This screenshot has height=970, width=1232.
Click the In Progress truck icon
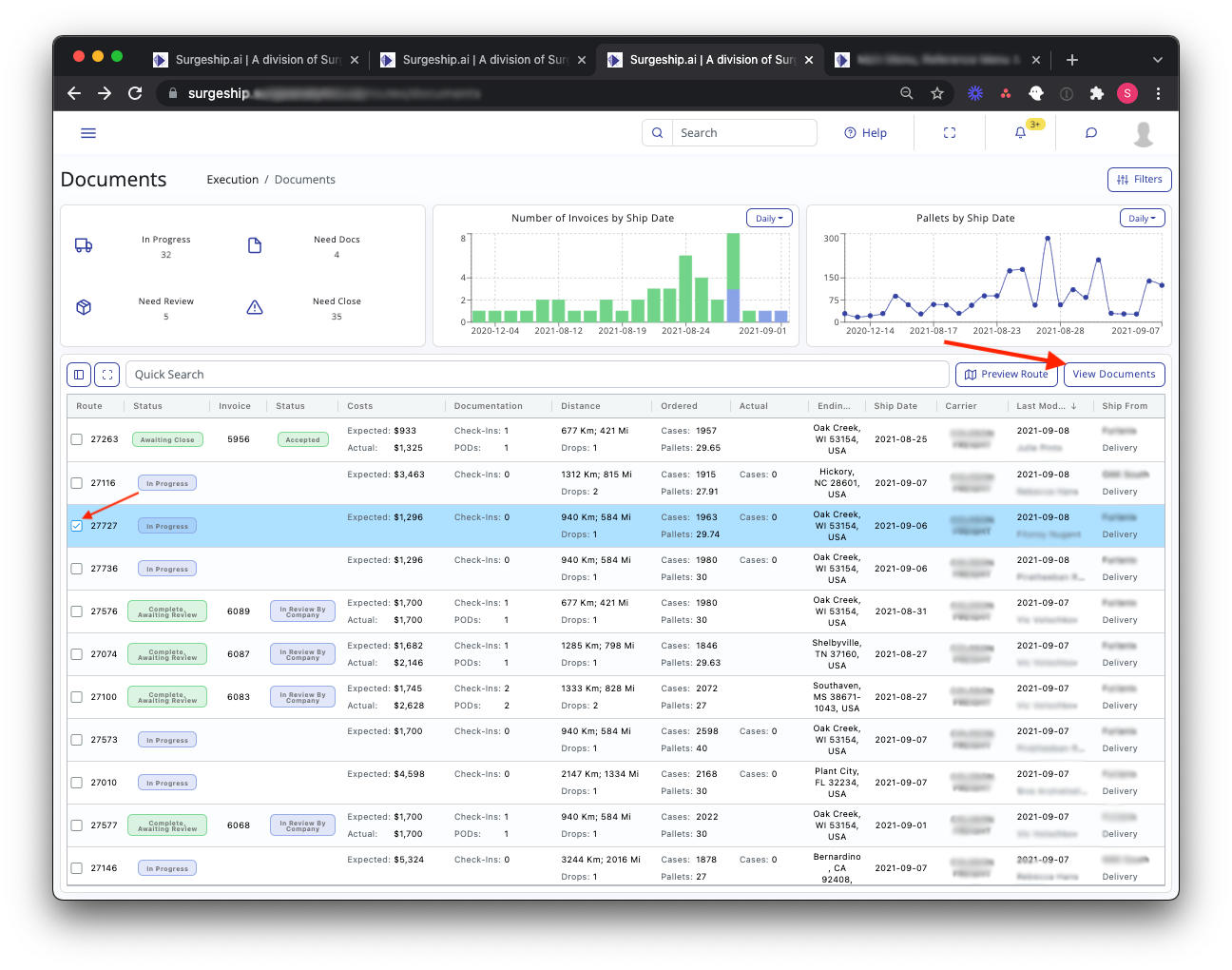84,245
